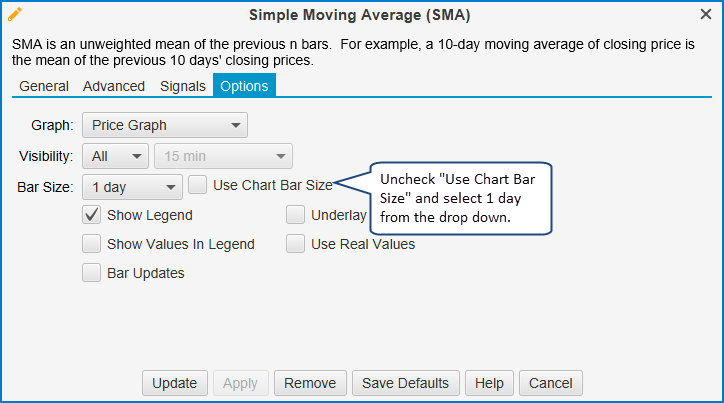
Task: Switch to the Signals tab
Action: tap(183, 86)
